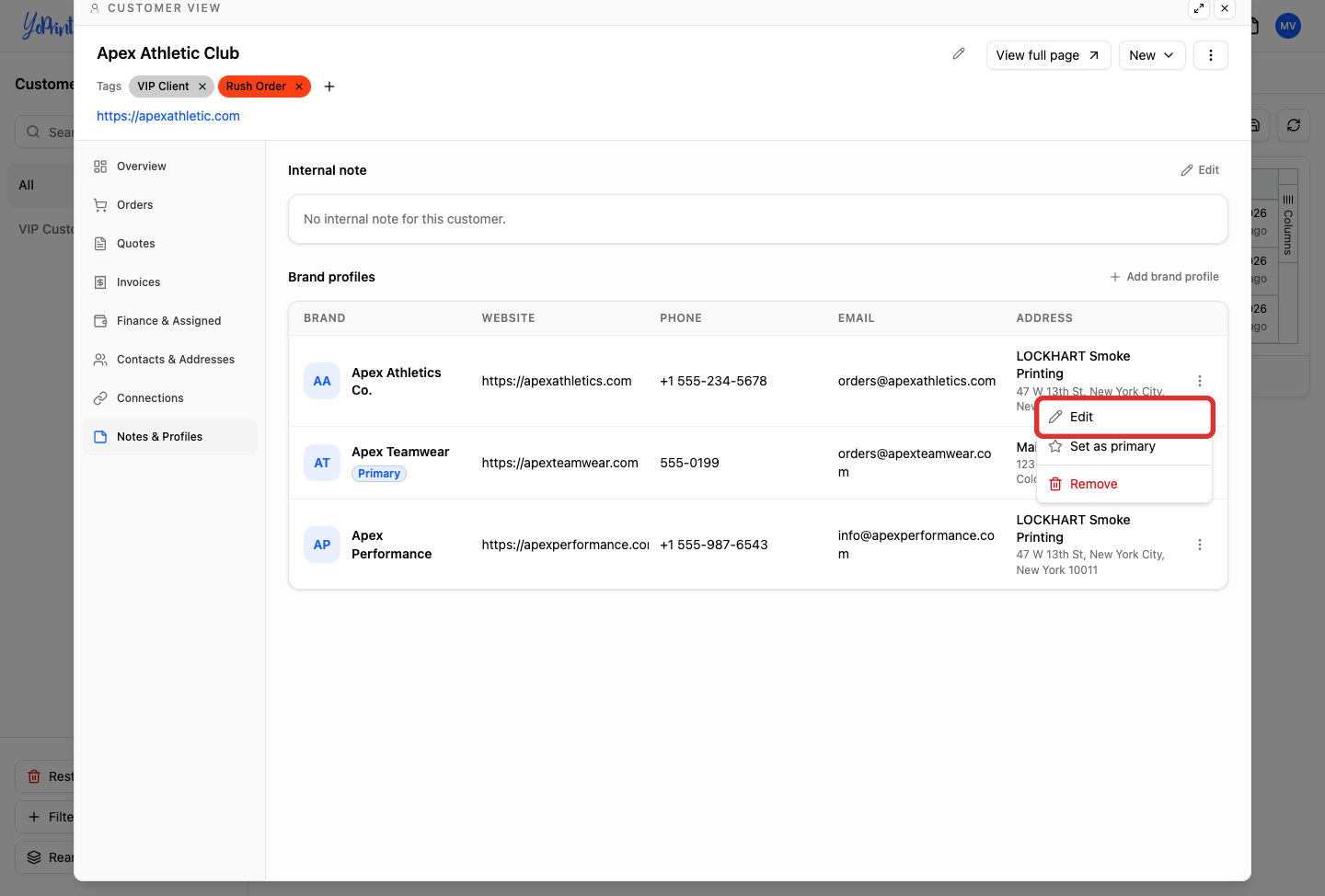
Task: Click phone number +1 555-987-6543
Action: (x=714, y=545)
